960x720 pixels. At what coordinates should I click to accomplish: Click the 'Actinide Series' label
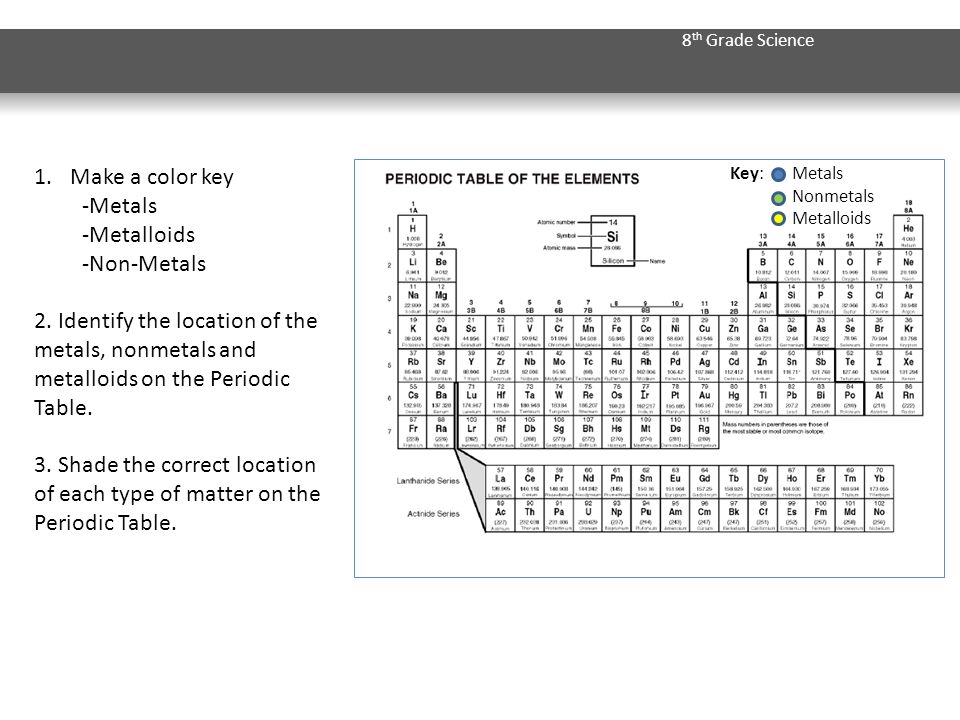pos(433,514)
